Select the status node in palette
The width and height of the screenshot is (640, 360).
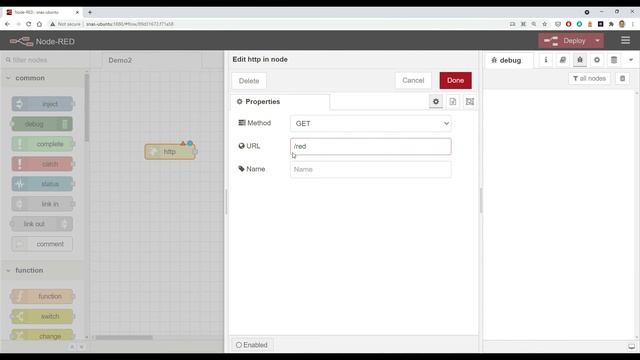tap(42, 184)
